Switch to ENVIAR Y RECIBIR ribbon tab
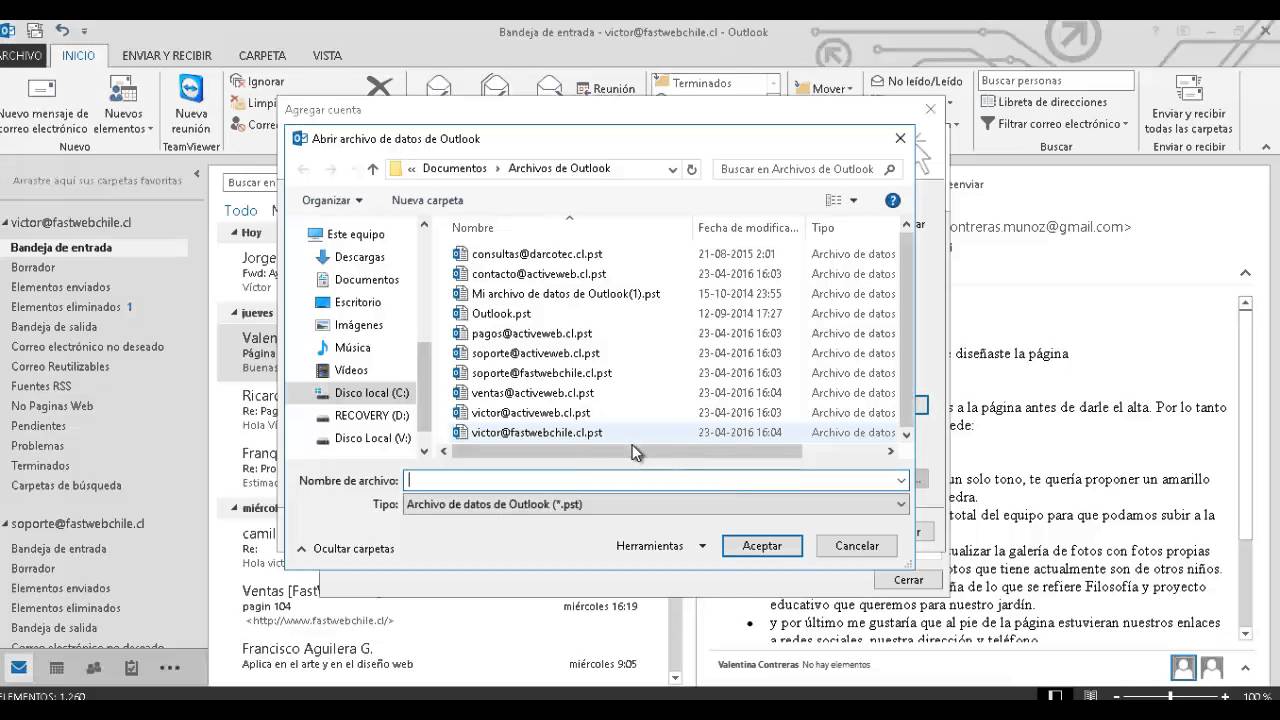Viewport: 1280px width, 720px height. click(x=167, y=56)
